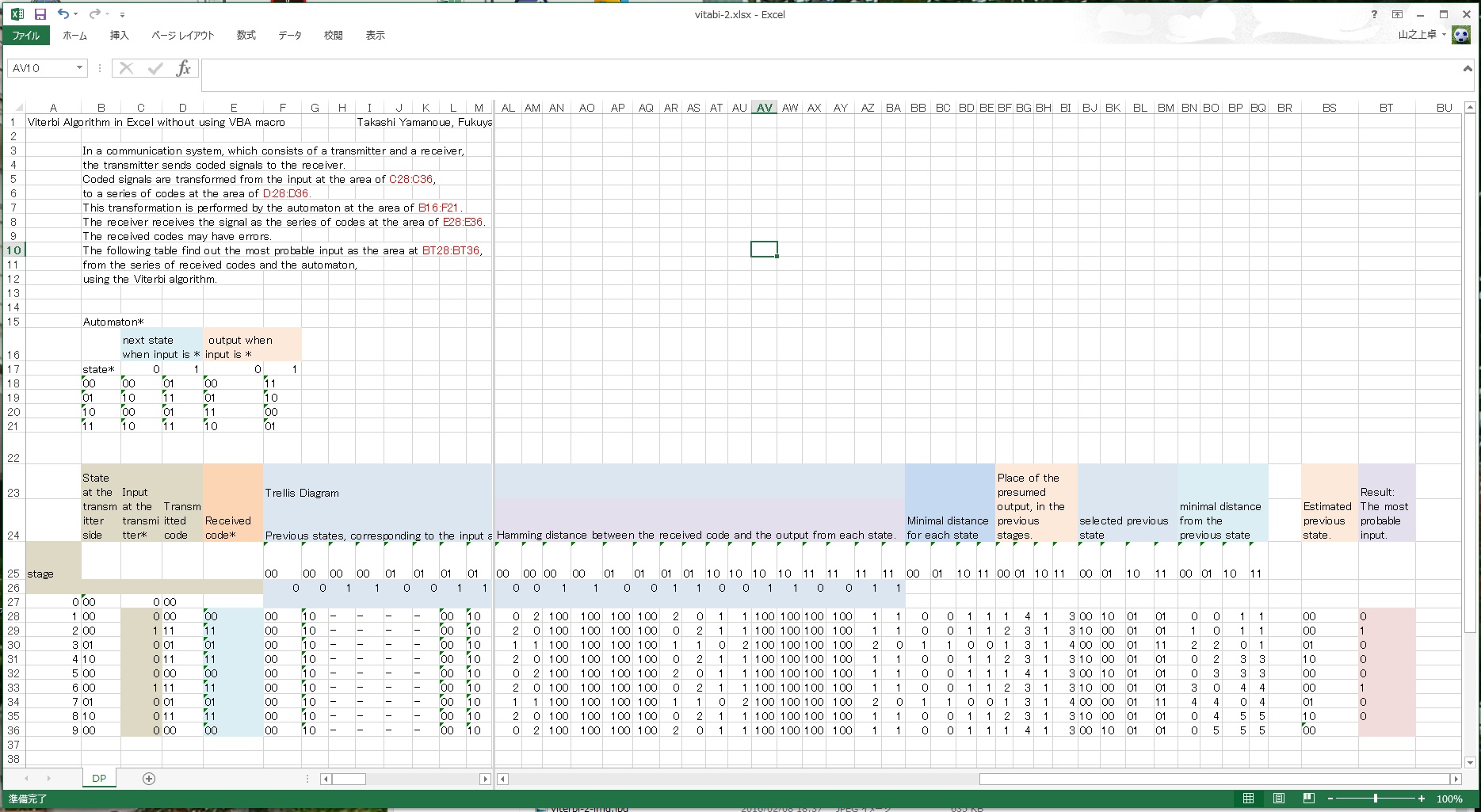Switch to Page Layout view in status bar

[x=1278, y=799]
